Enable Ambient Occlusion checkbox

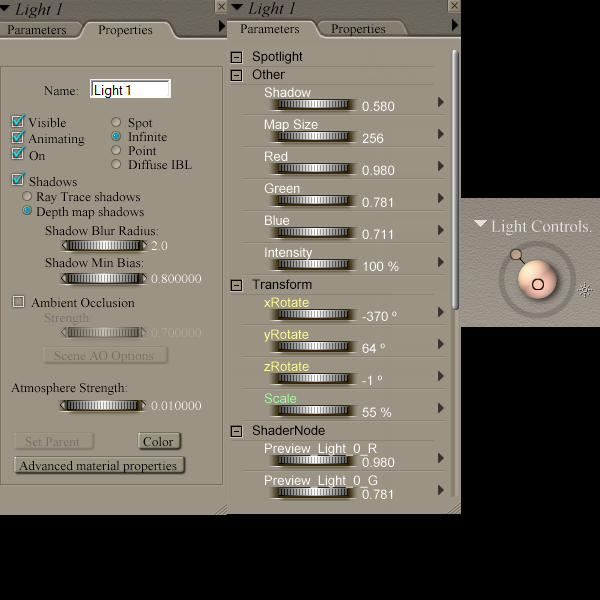pos(18,302)
